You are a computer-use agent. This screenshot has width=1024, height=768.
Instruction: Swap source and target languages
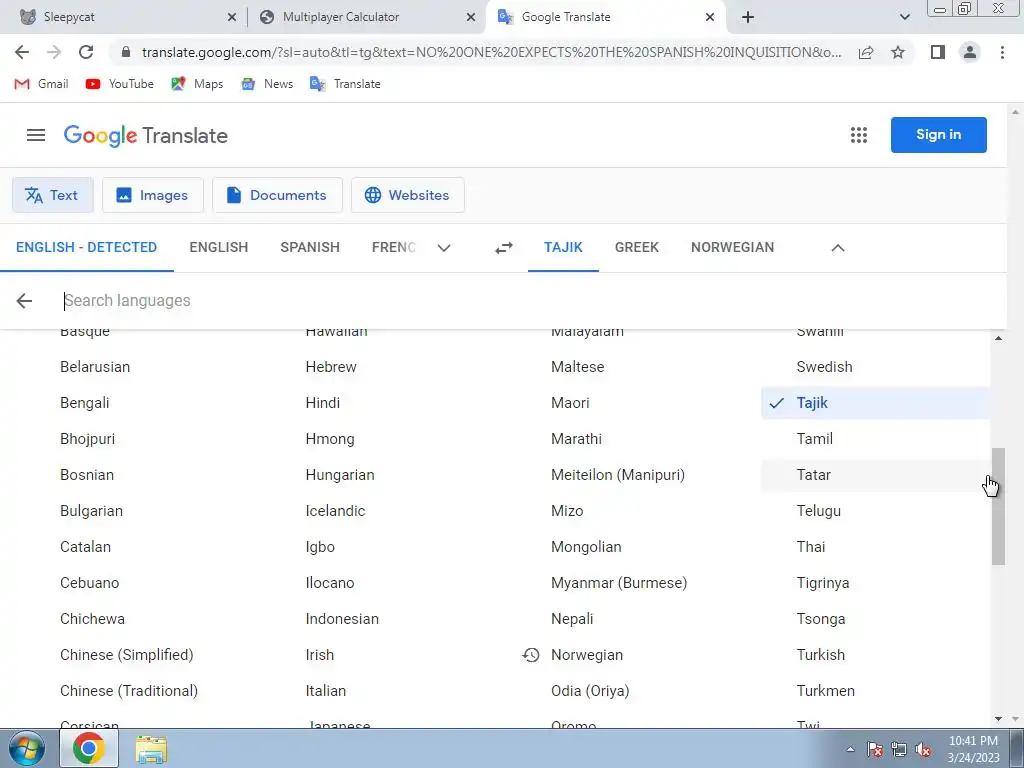point(504,248)
